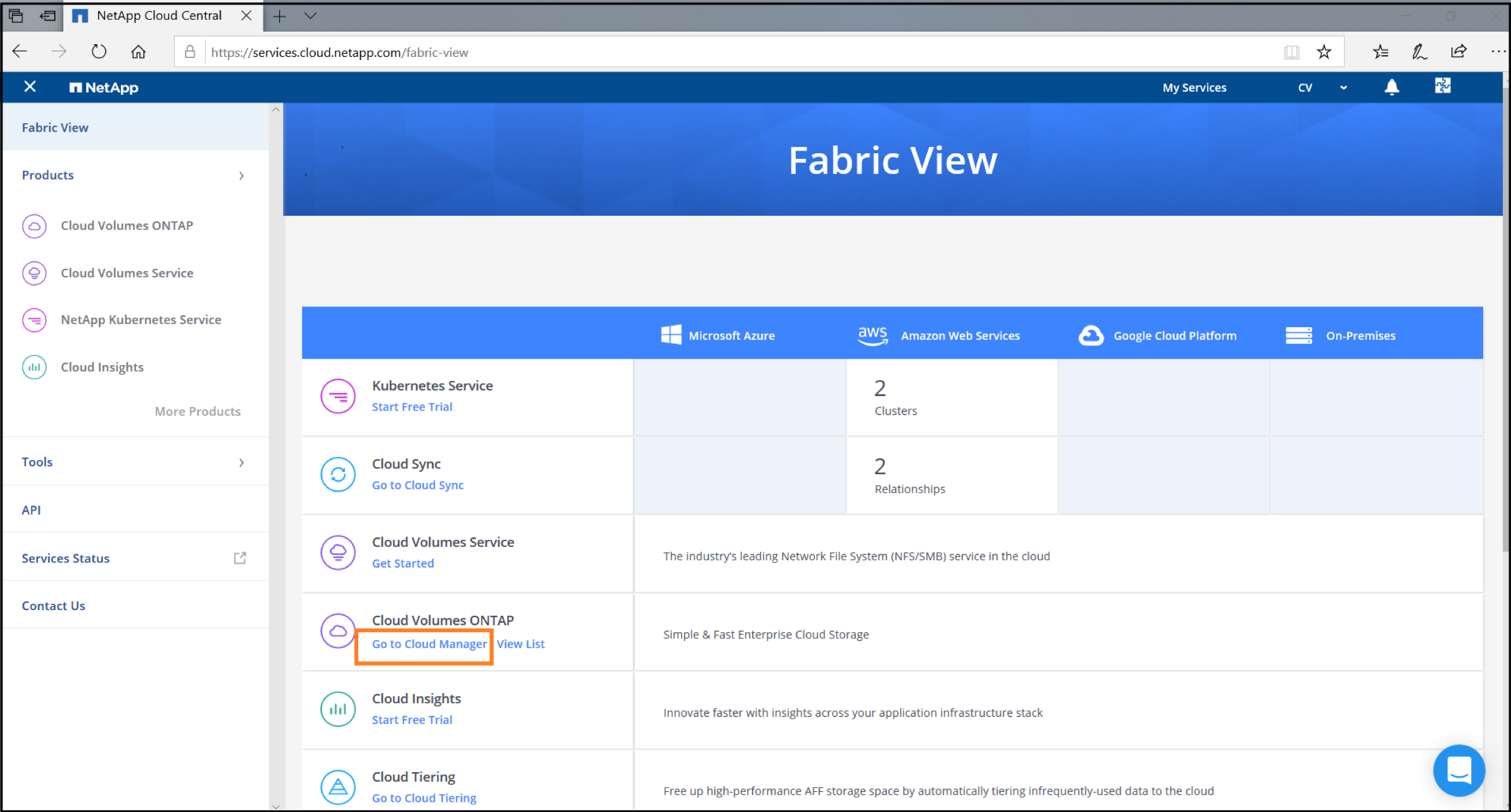Click the browser address bar URL
The height and width of the screenshot is (812, 1511).
pos(339,53)
